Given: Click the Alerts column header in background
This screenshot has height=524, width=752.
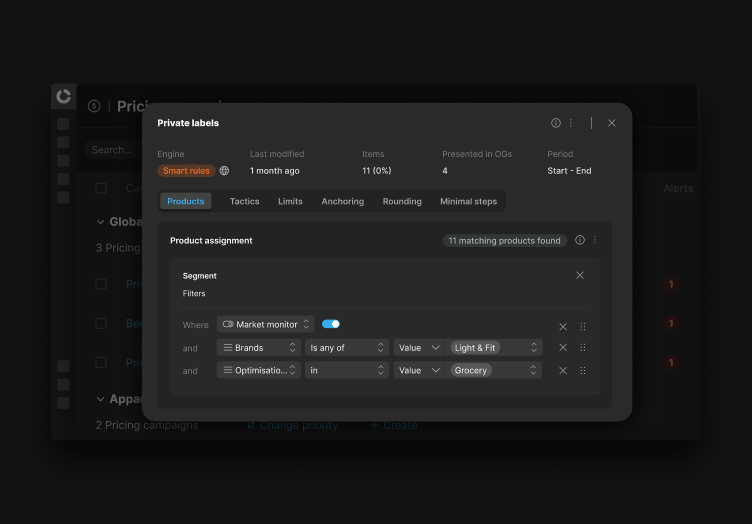Looking at the screenshot, I should (x=678, y=188).
